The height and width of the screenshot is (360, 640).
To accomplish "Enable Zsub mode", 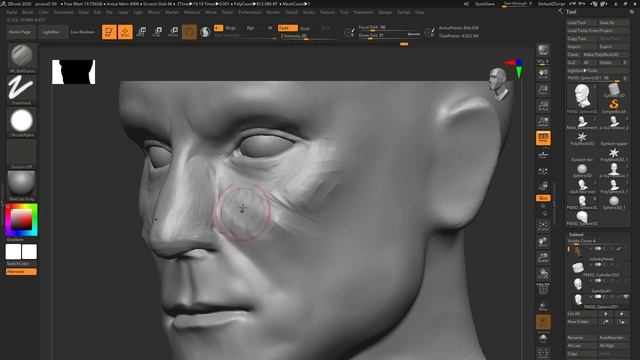I will click(305, 28).
